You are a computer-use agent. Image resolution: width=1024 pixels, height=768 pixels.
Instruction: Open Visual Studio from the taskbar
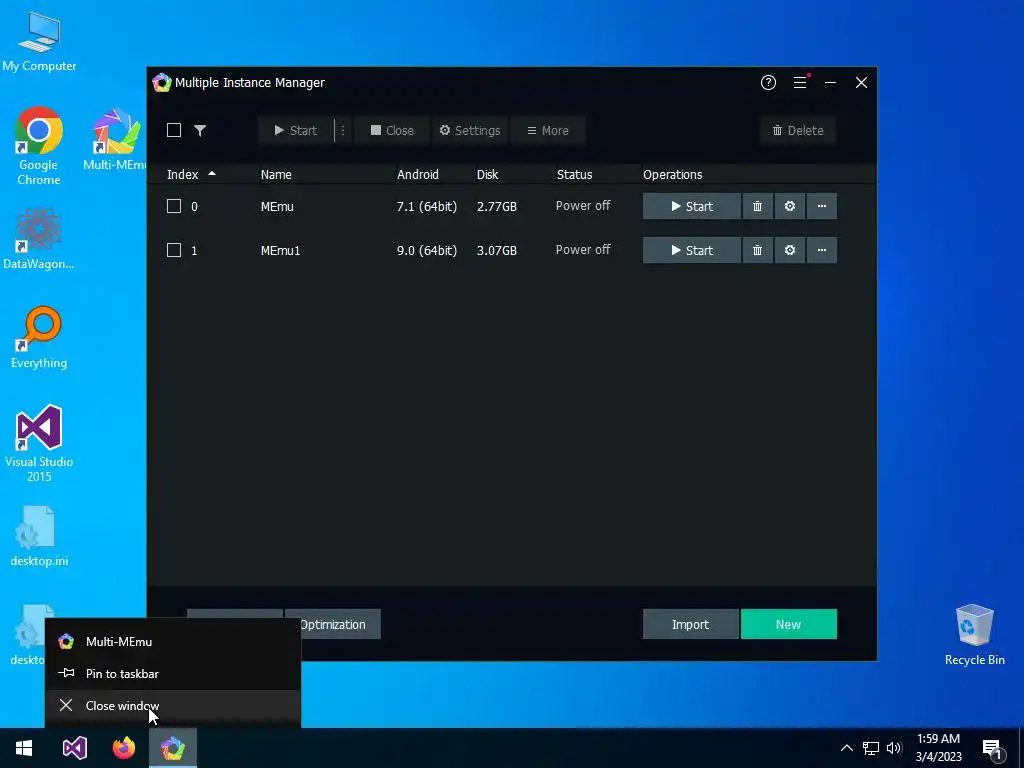[x=74, y=748]
